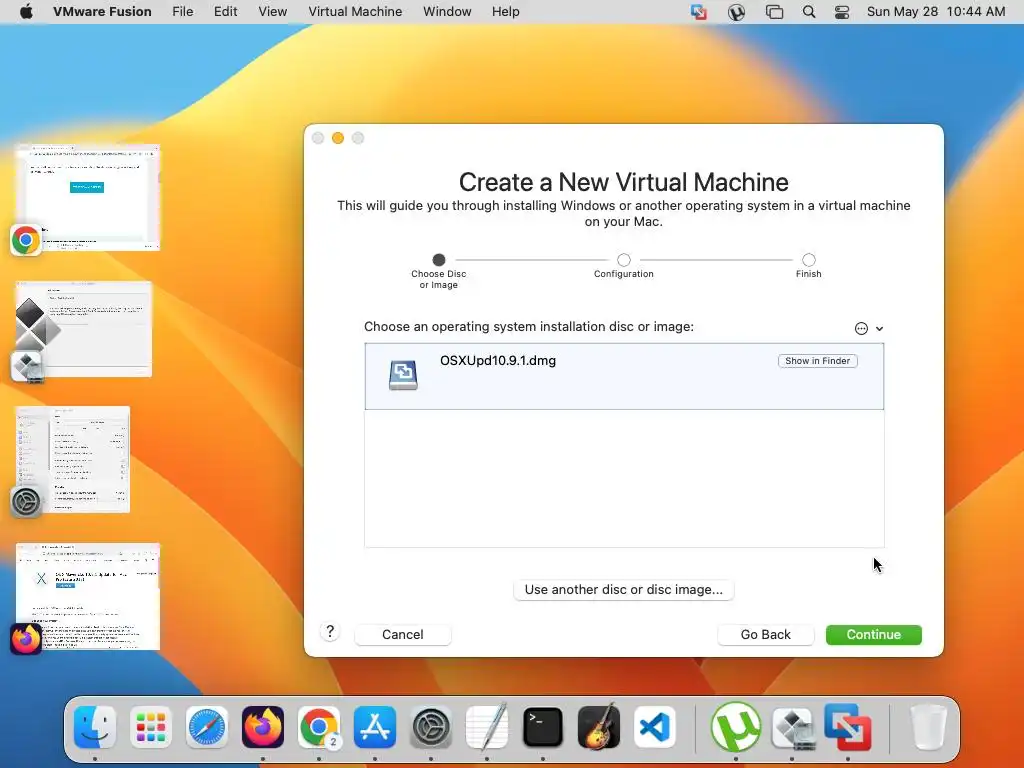
Task: Open the View menu
Action: pos(272,12)
